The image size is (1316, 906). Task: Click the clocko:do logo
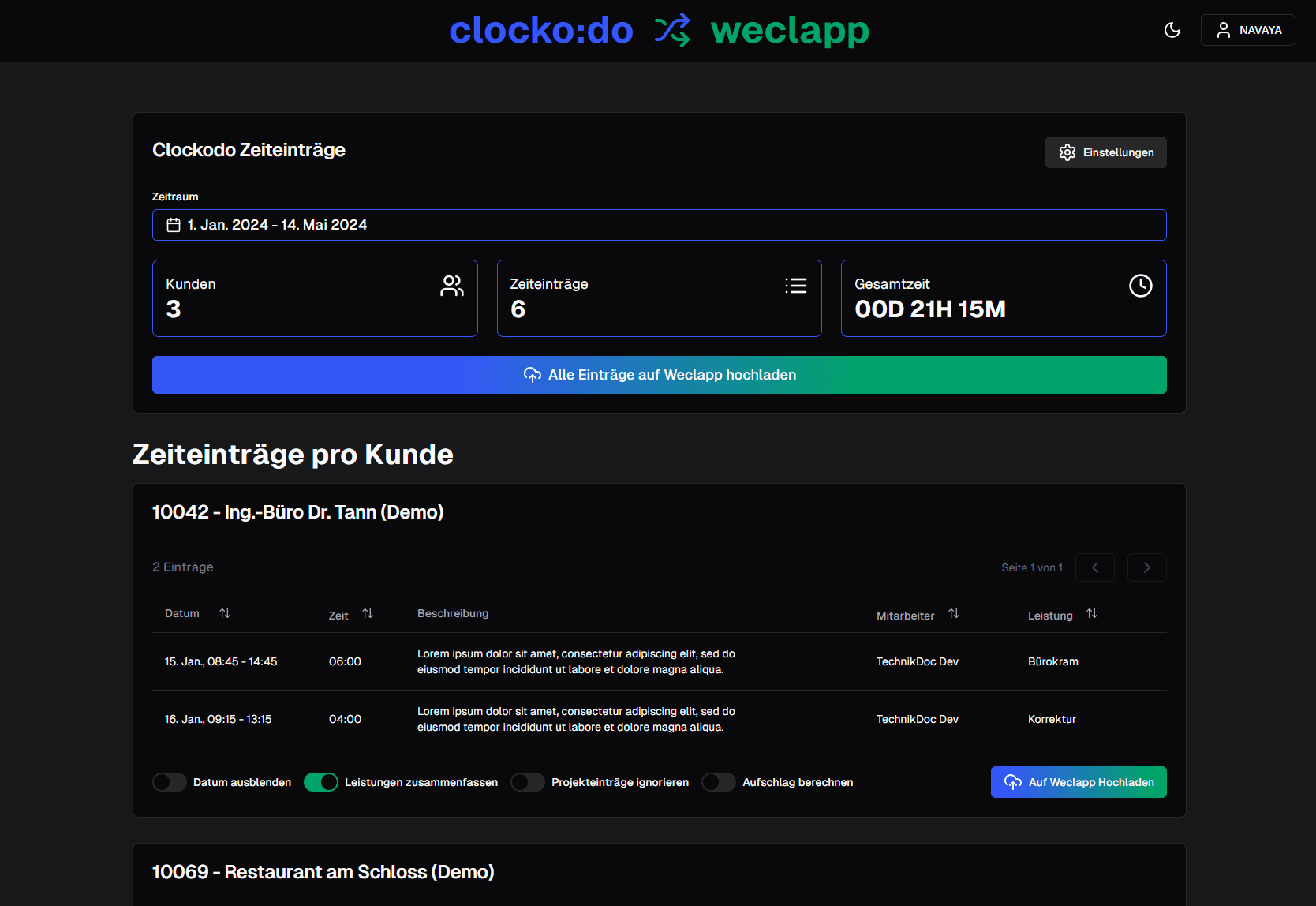541,31
